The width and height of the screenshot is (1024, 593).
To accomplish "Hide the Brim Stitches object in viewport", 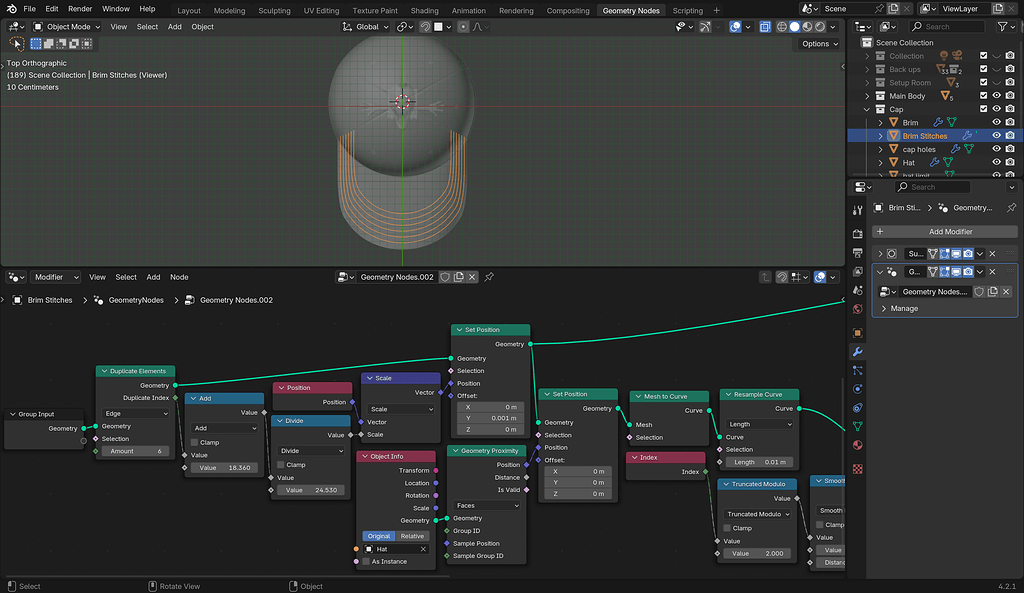I will tap(995, 135).
